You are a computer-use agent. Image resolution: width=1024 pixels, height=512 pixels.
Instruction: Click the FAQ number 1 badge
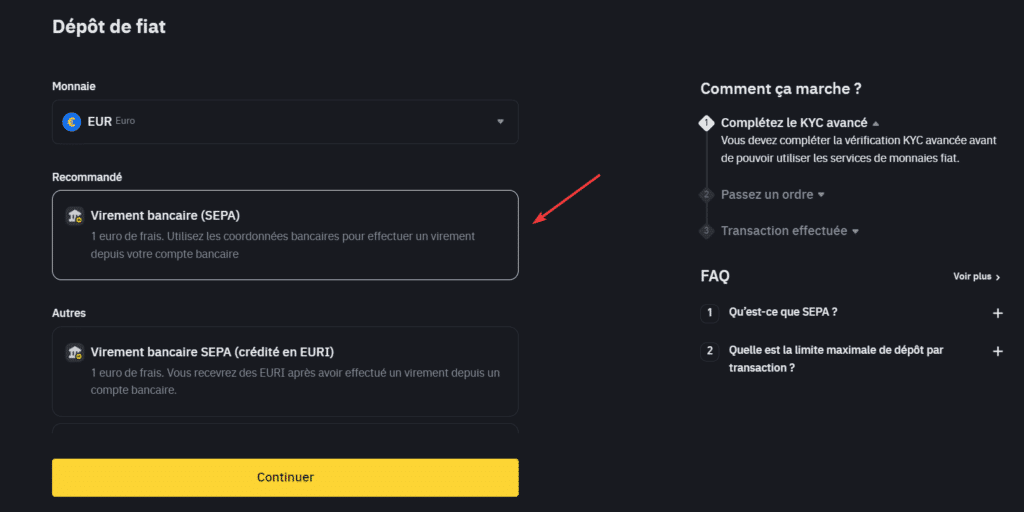point(709,313)
